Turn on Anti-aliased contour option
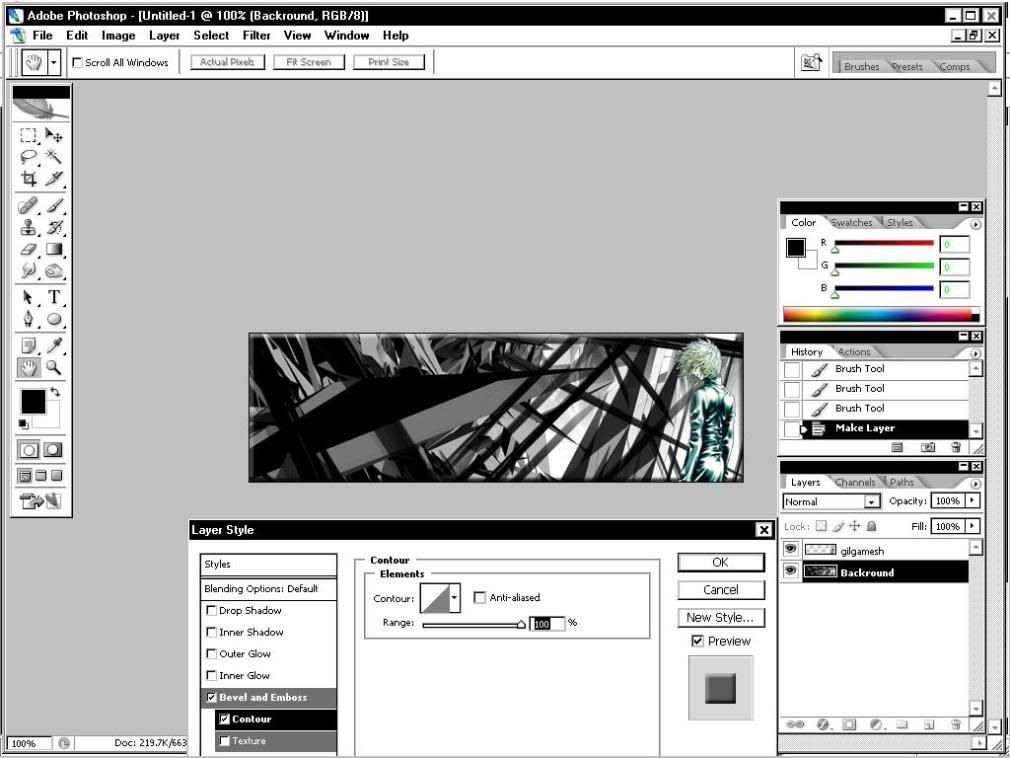Viewport: 1010px width, 758px height. tap(479, 598)
